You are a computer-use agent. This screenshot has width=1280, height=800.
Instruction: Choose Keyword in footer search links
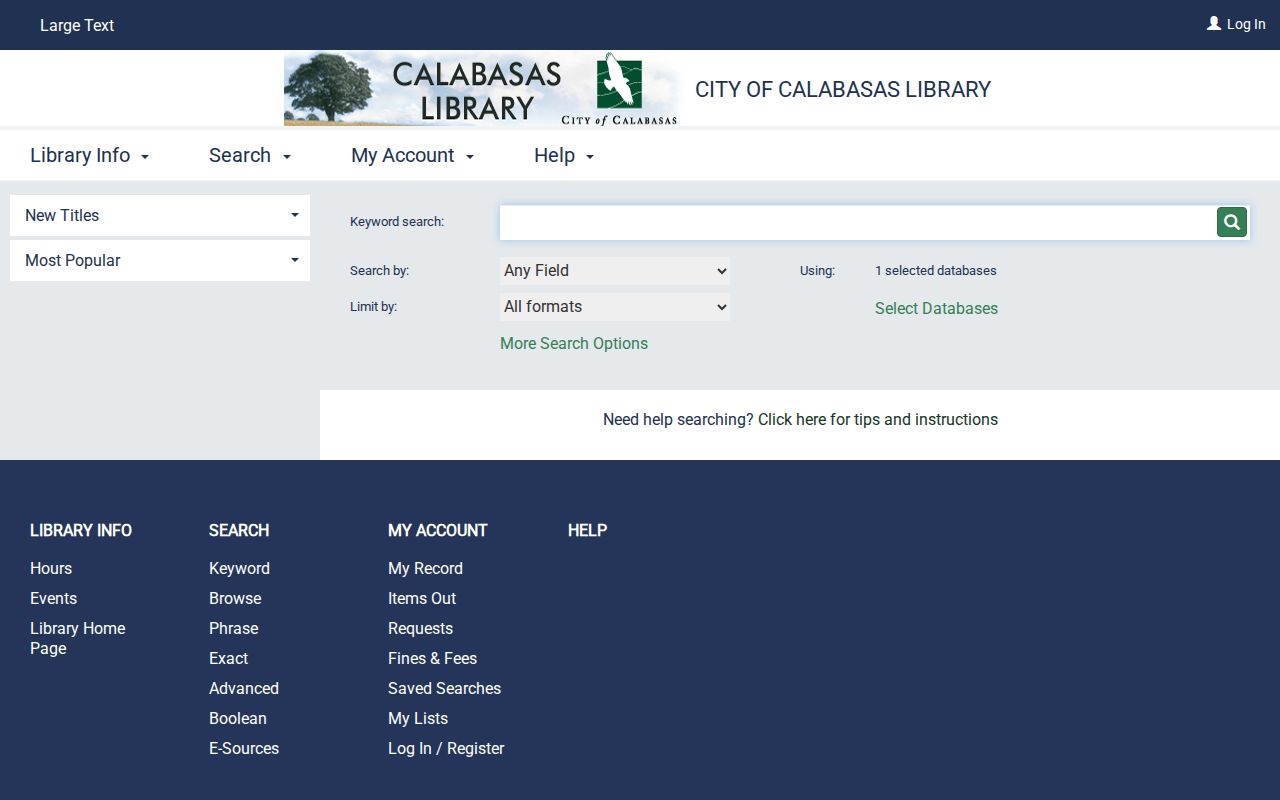(x=239, y=568)
